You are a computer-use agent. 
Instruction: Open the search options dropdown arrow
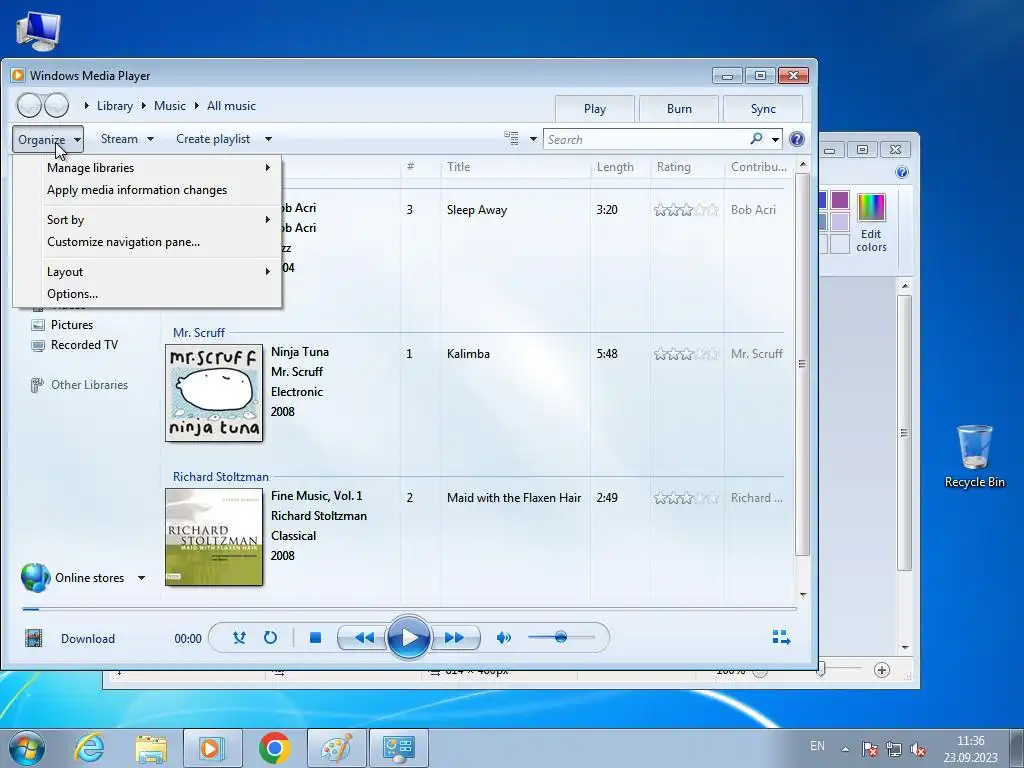click(x=775, y=139)
